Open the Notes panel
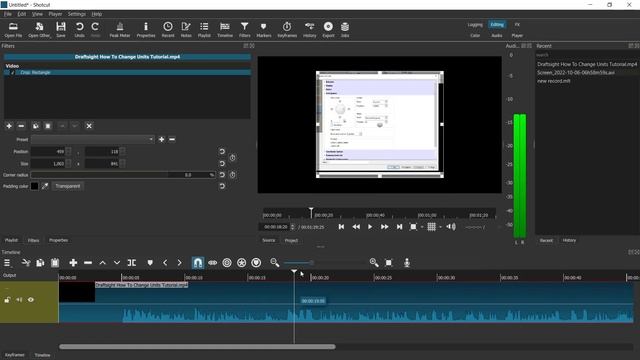Viewport: 640px width, 360px height. pyautogui.click(x=186, y=30)
